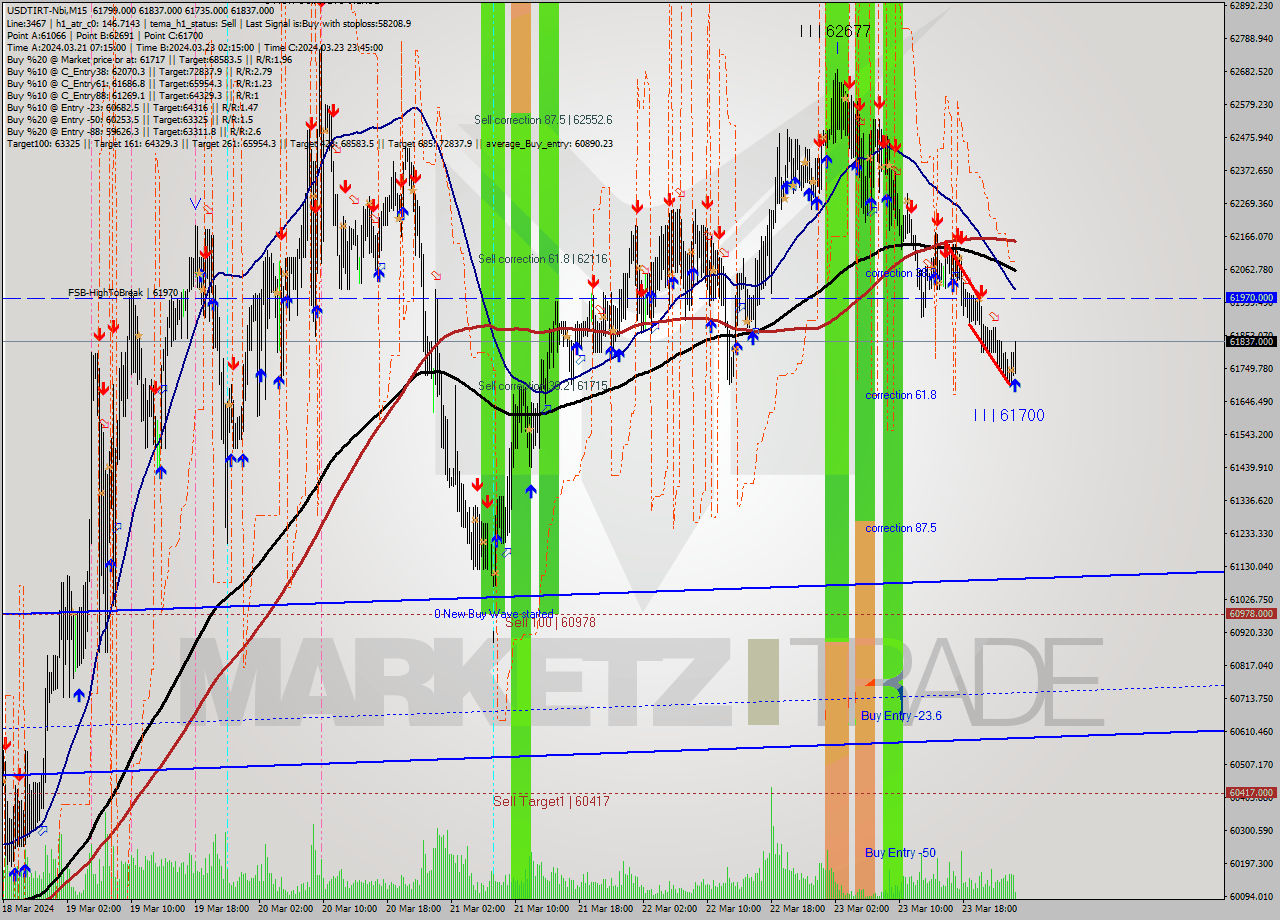
Task: Click the blue correction 61.8 label
Action: pyautogui.click(x=901, y=395)
